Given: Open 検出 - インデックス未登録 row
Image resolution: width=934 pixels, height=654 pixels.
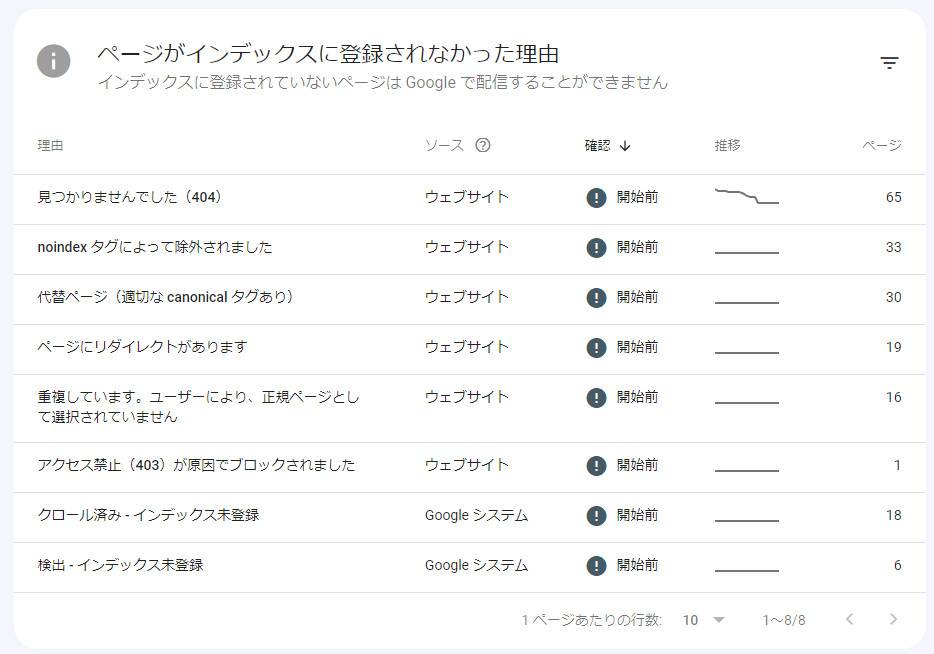Looking at the screenshot, I should 120,566.
